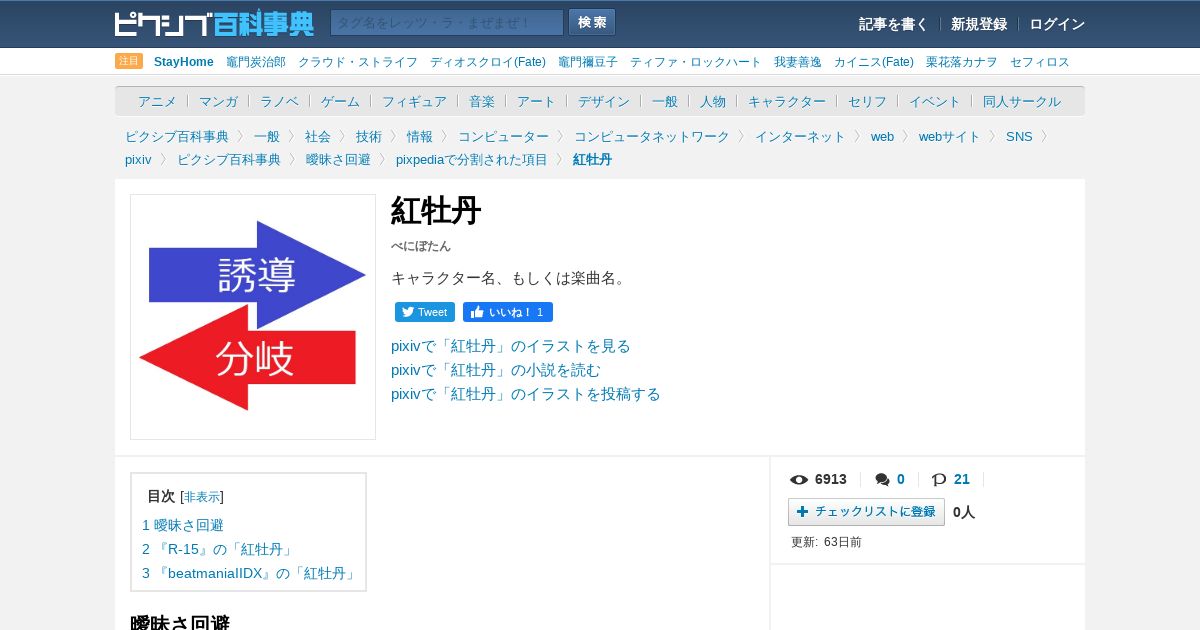This screenshot has height=630, width=1200.
Task: Select the 音楽 category menu item
Action: pyautogui.click(x=482, y=101)
